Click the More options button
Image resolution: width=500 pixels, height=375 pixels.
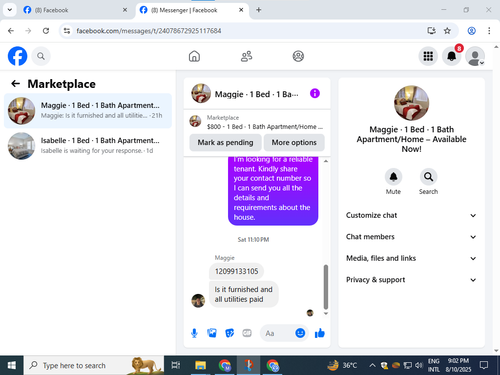click(x=294, y=142)
